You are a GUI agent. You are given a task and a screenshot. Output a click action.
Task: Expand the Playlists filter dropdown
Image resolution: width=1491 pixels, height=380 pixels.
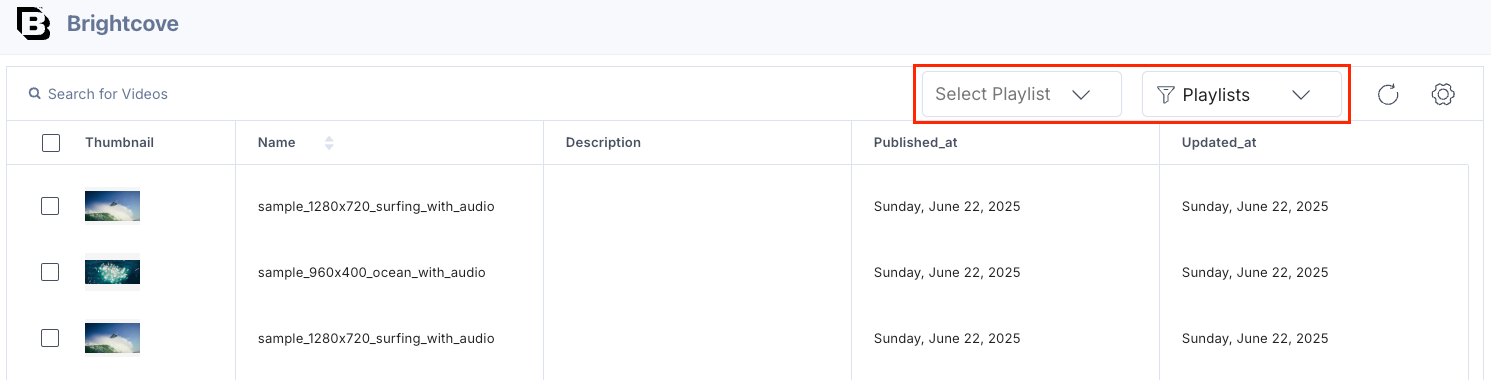pyautogui.click(x=1242, y=94)
